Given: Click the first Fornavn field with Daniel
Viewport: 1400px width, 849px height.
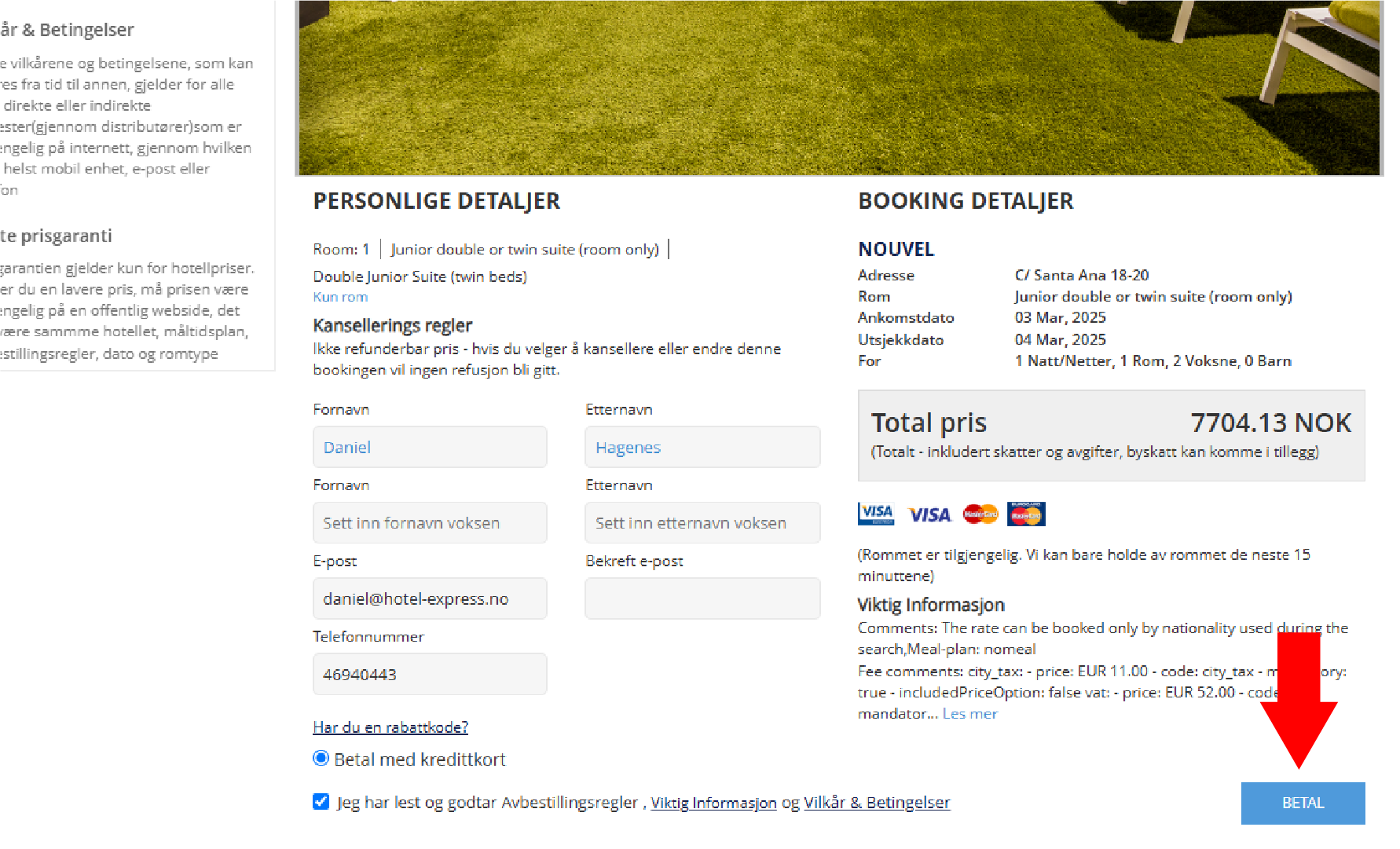Looking at the screenshot, I should pos(430,447).
